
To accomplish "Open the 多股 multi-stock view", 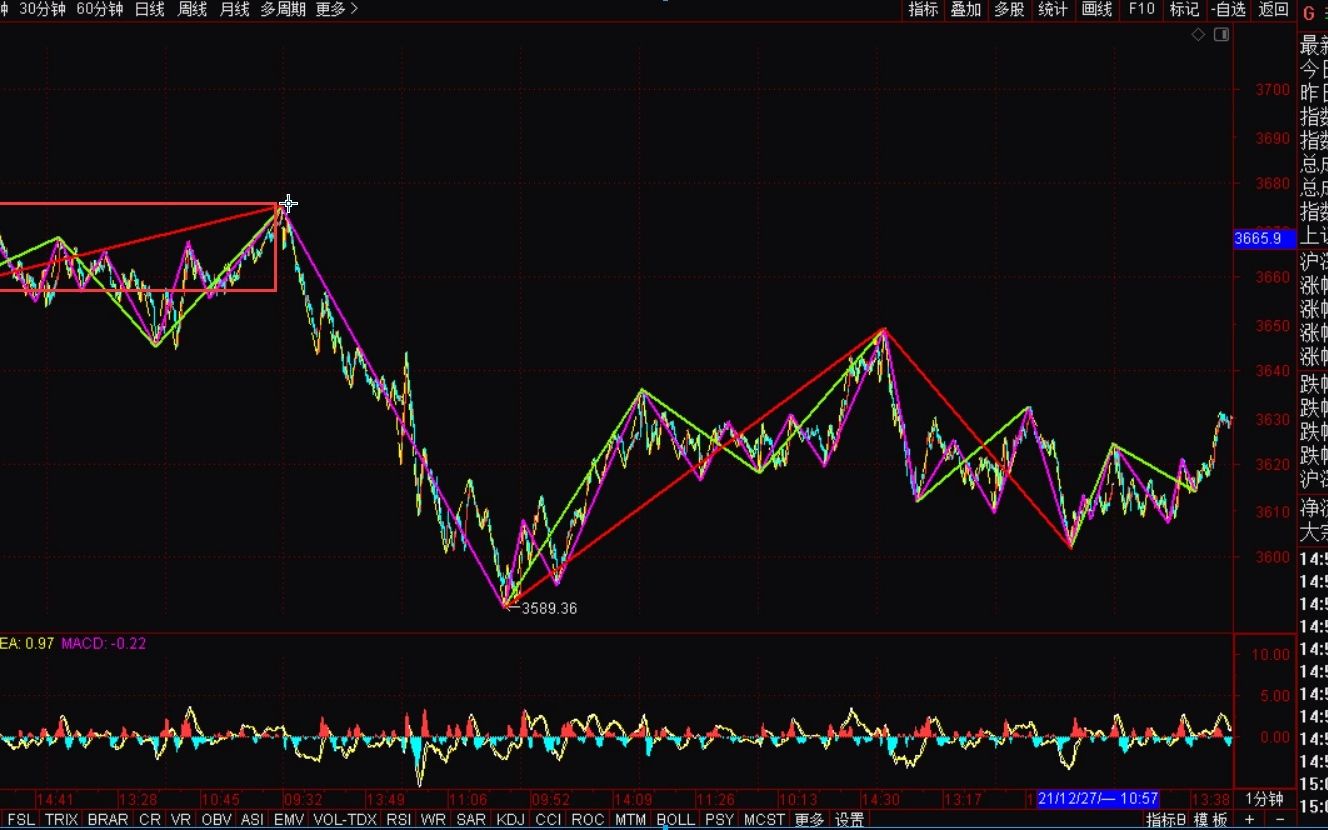I will [1009, 9].
